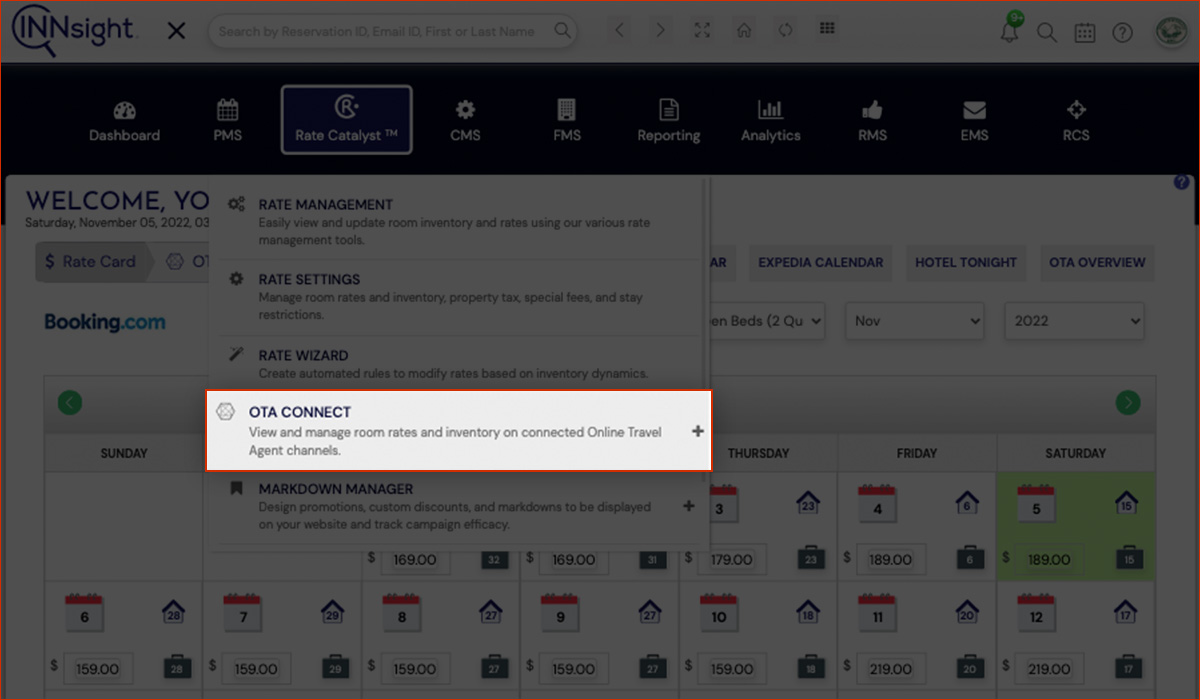Image resolution: width=1200 pixels, height=700 pixels.
Task: Open the FMS module
Action: (567, 121)
